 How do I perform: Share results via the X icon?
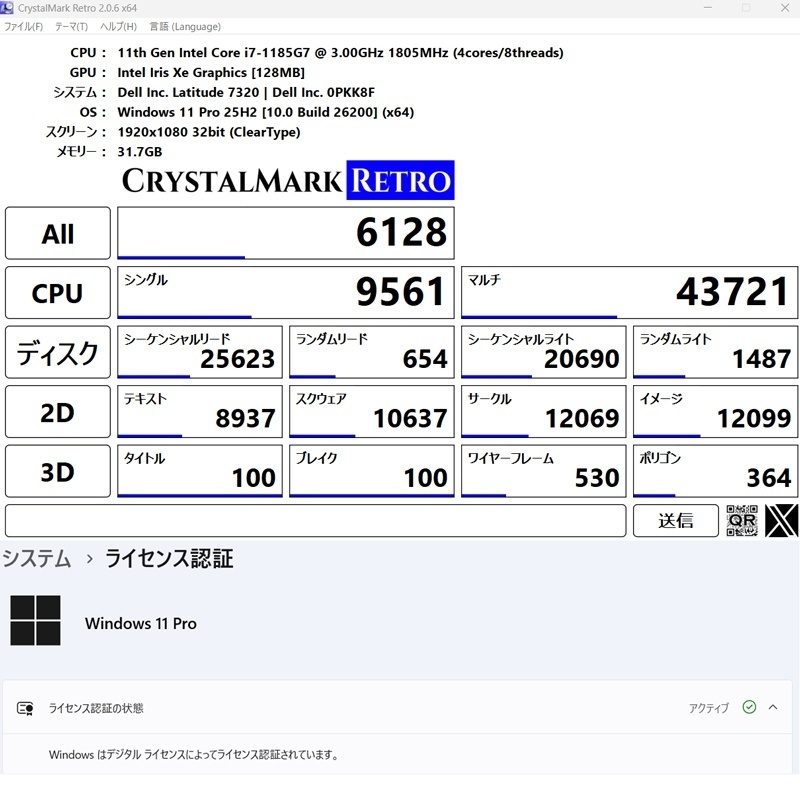(781, 520)
